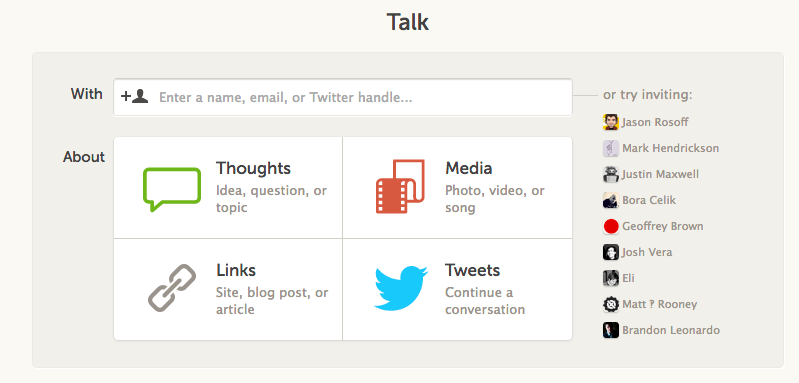
Task: Pick the Thoughts topic heading
Action: [x=253, y=168]
